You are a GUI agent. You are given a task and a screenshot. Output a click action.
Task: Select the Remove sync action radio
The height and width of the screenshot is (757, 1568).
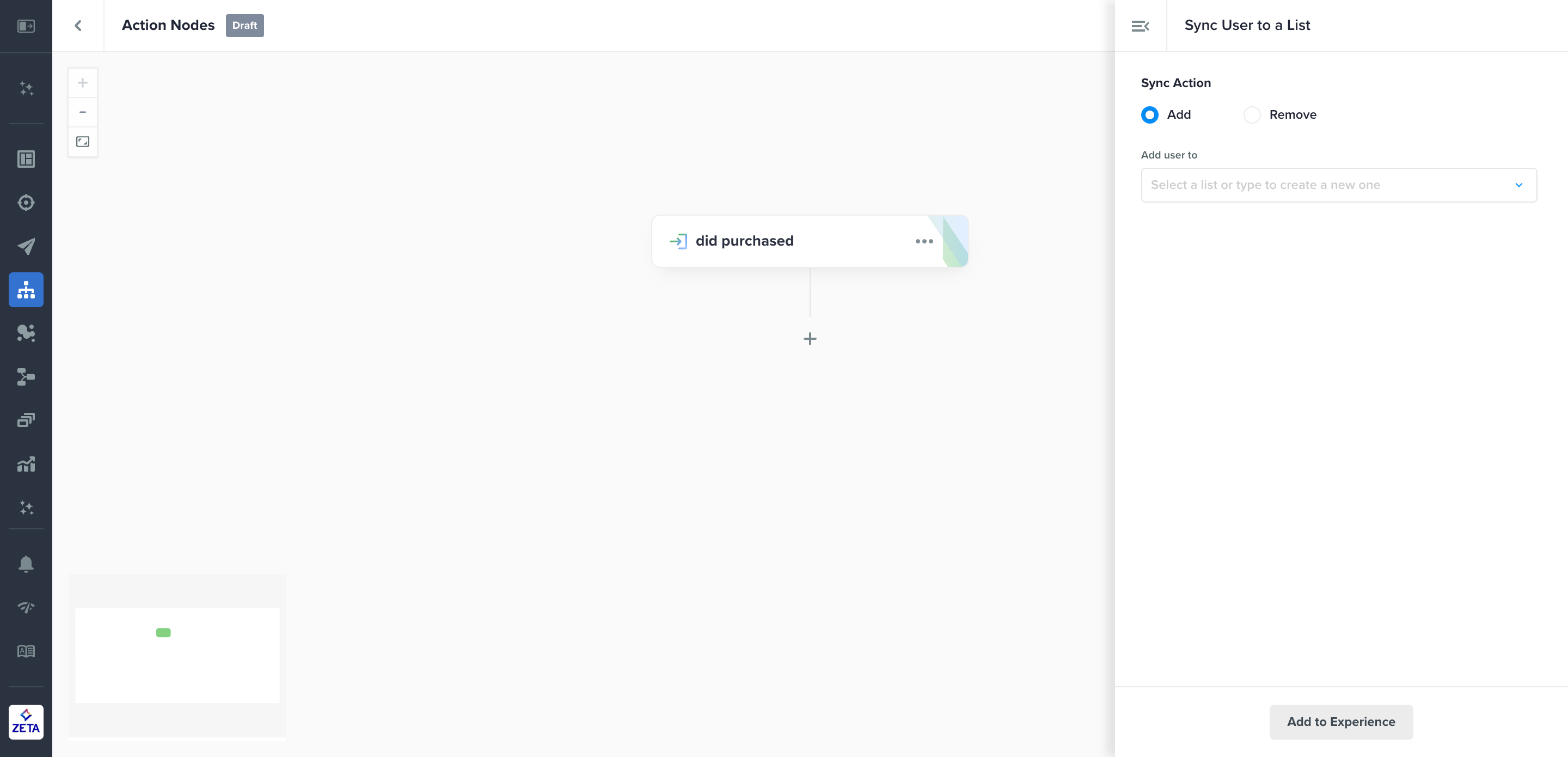1252,114
